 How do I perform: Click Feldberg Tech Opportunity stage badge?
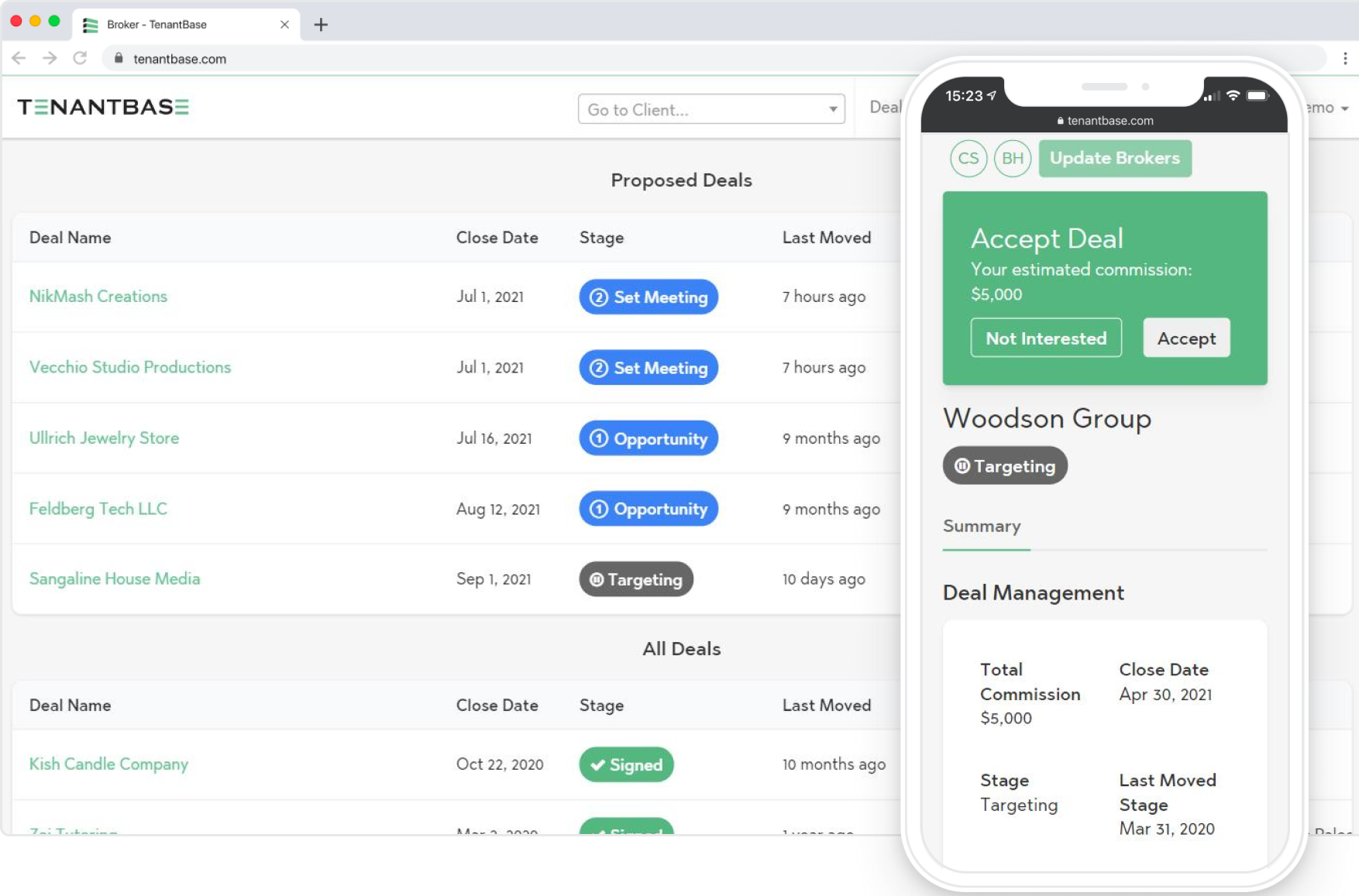(649, 509)
